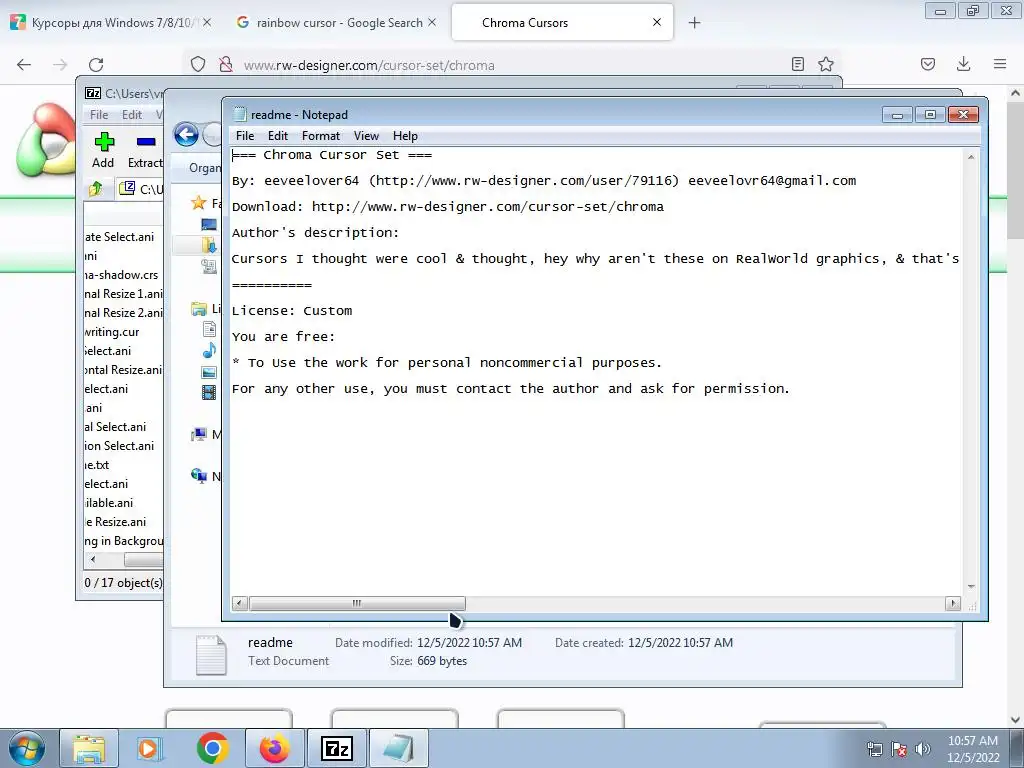The width and height of the screenshot is (1024, 768).
Task: Click Notepad scroll left arrow
Action: (240, 603)
